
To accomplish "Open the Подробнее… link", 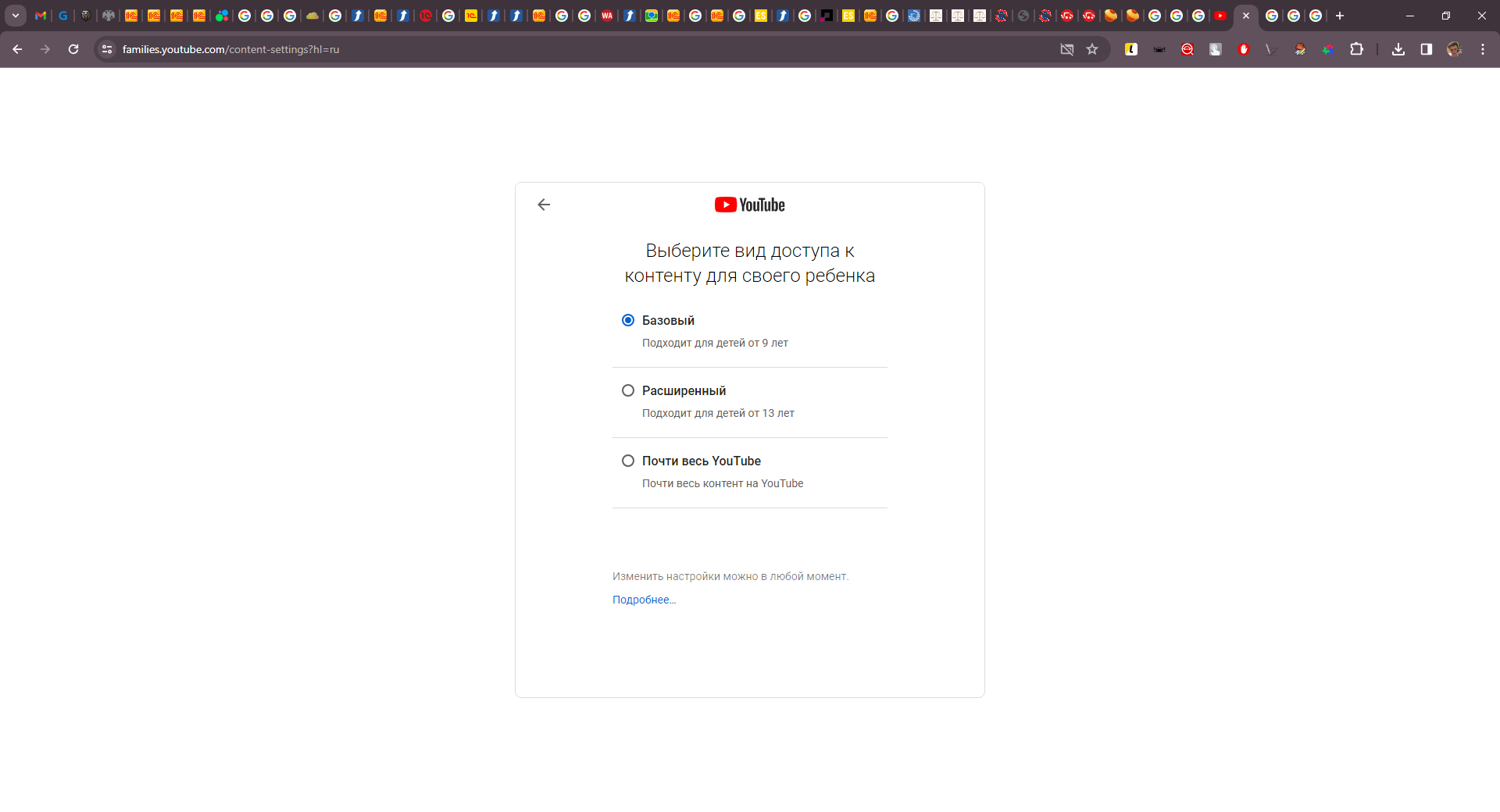I will click(x=645, y=600).
